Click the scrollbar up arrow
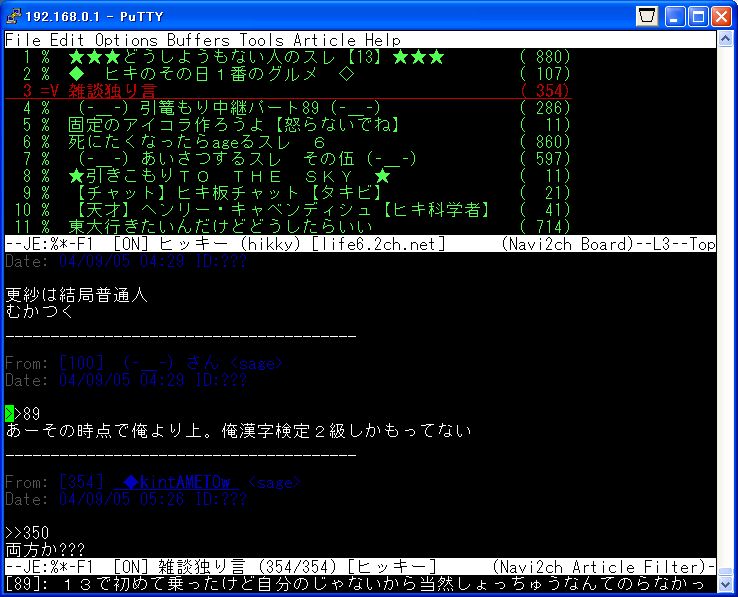This screenshot has width=738, height=597. point(727,40)
